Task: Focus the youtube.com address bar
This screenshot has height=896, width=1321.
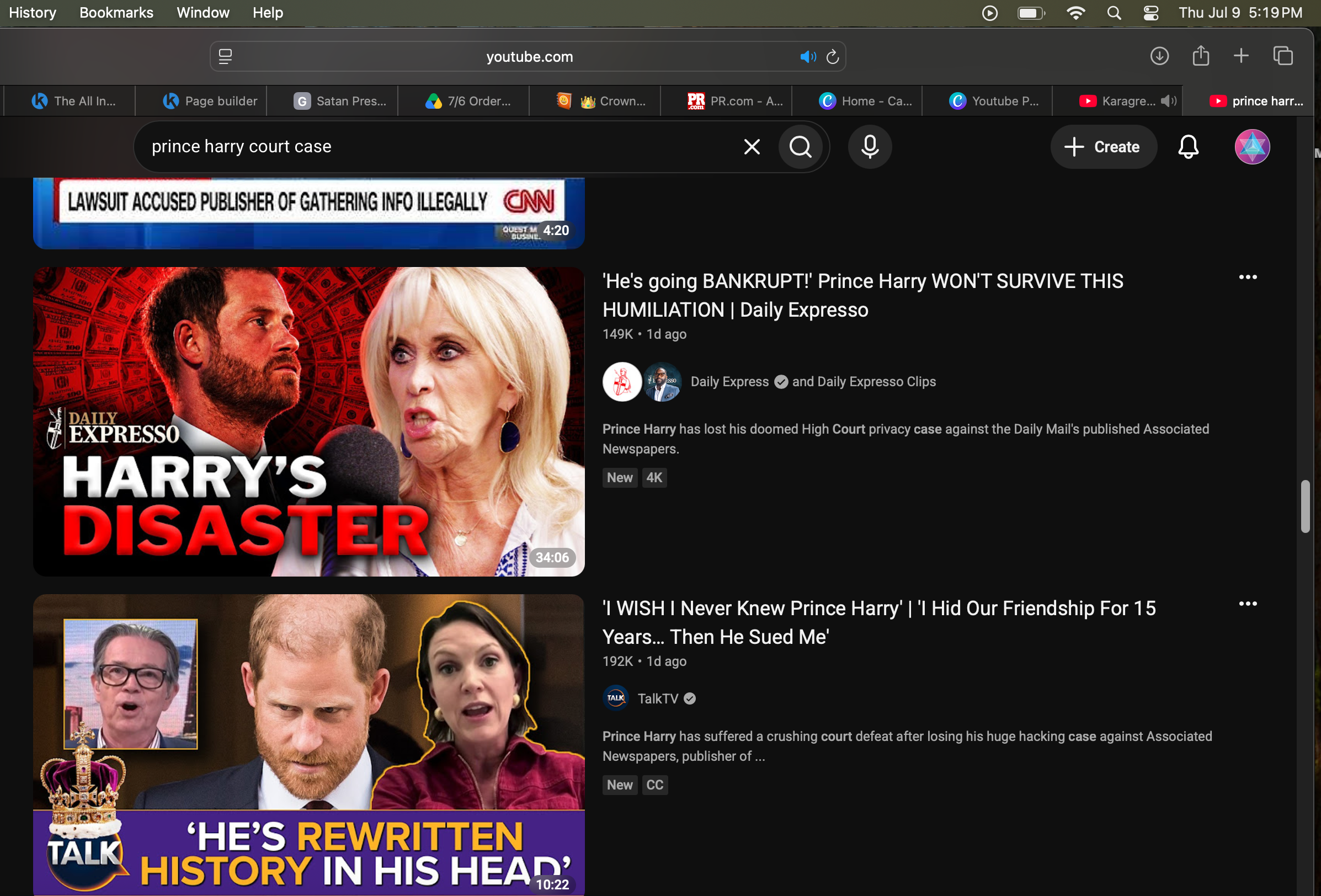Action: click(528, 56)
